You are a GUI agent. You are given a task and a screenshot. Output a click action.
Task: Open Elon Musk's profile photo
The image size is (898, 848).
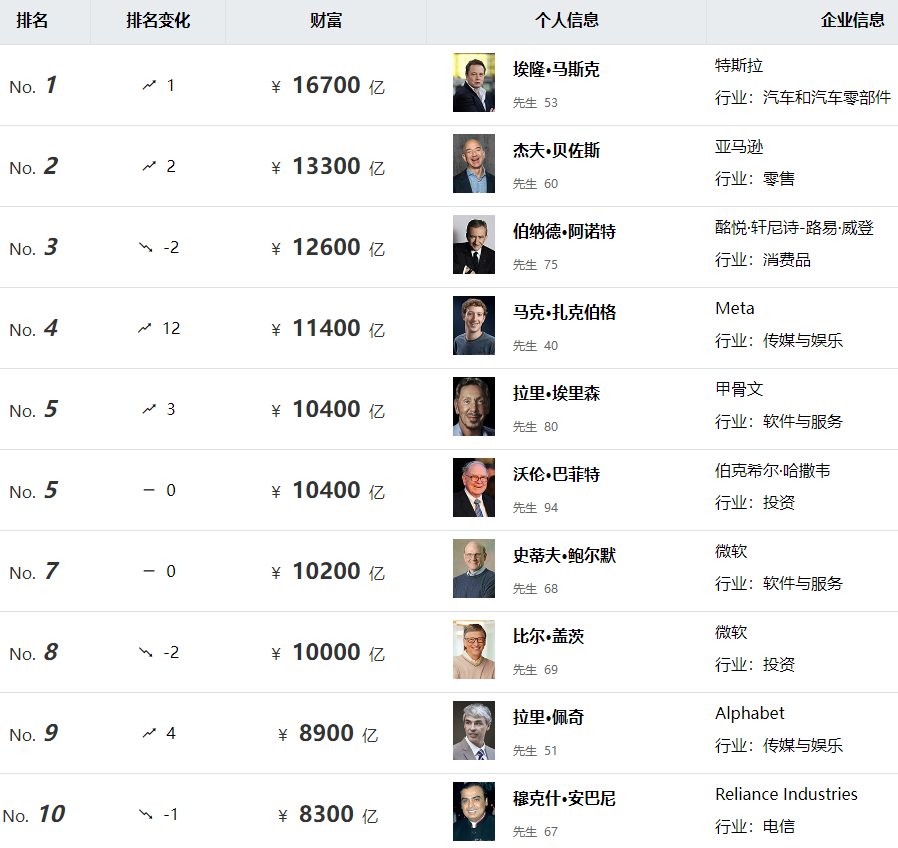(x=473, y=83)
